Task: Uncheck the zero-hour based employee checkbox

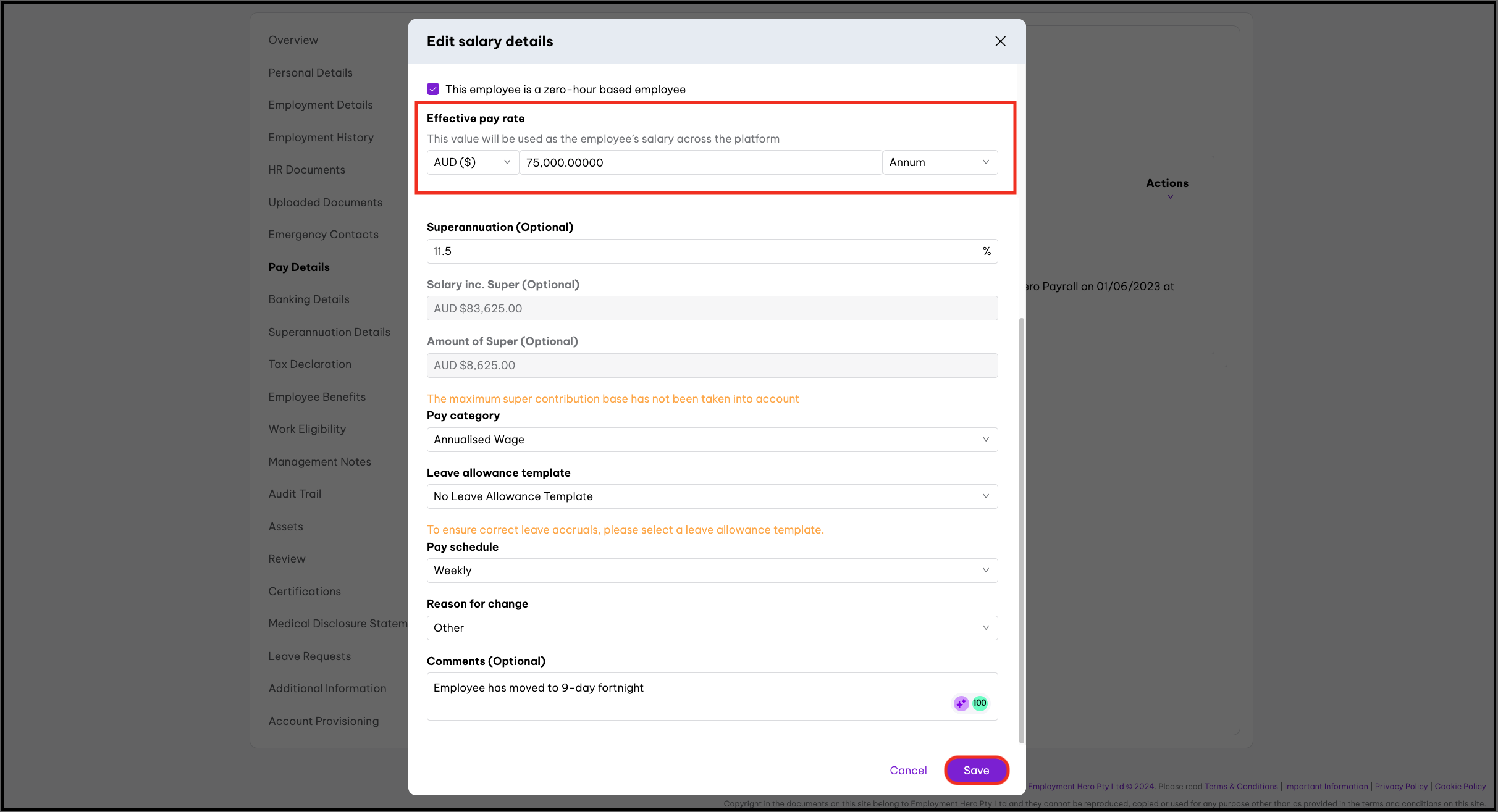Action: (x=433, y=89)
